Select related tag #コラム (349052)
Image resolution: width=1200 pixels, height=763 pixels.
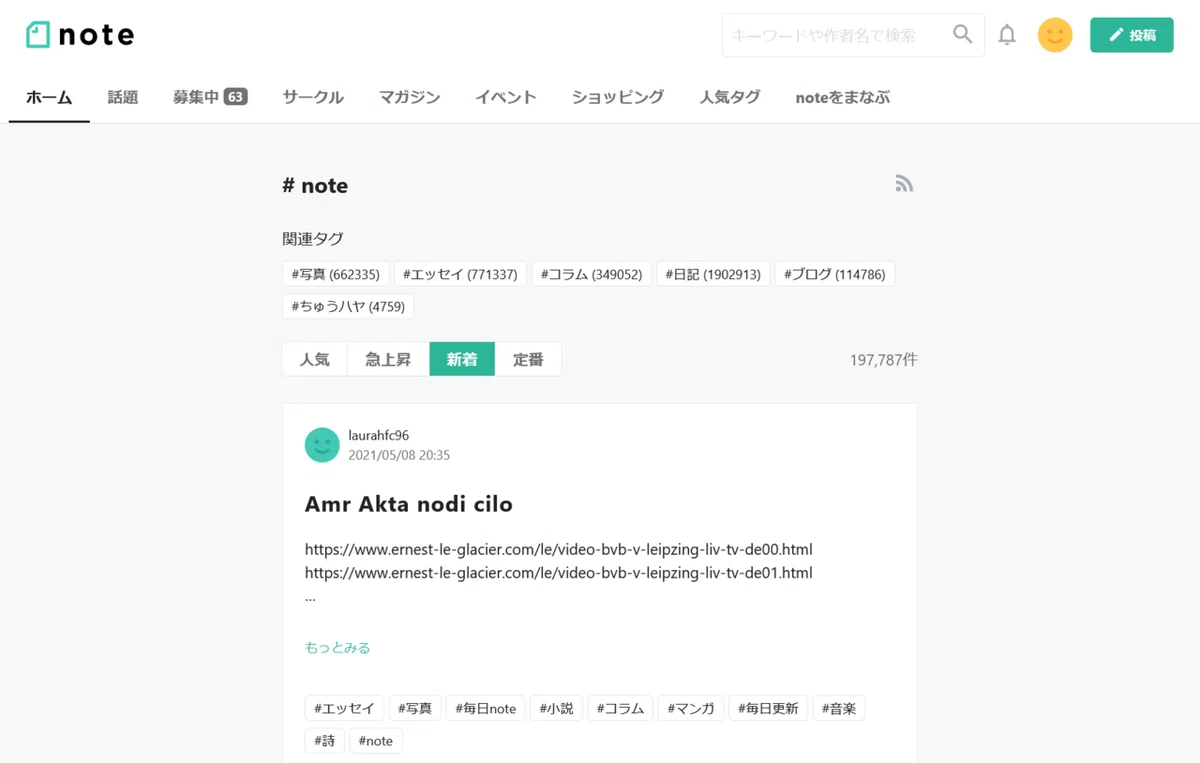[591, 274]
